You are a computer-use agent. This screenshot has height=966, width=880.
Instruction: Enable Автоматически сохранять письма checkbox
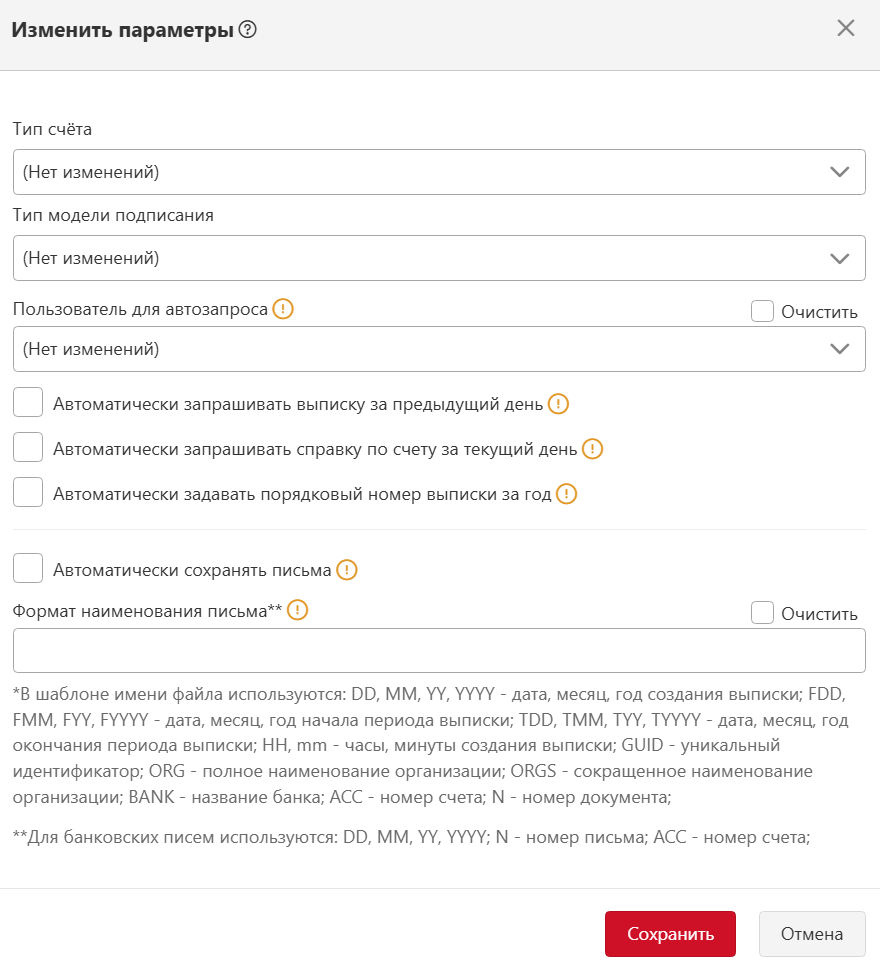point(28,569)
